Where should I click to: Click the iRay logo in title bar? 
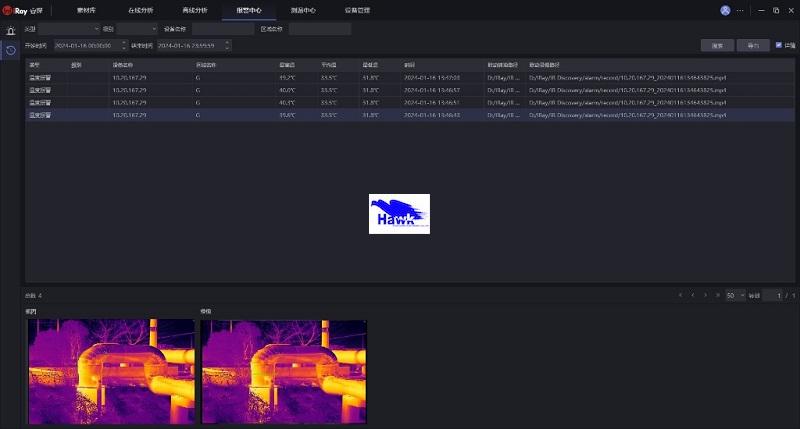point(18,10)
